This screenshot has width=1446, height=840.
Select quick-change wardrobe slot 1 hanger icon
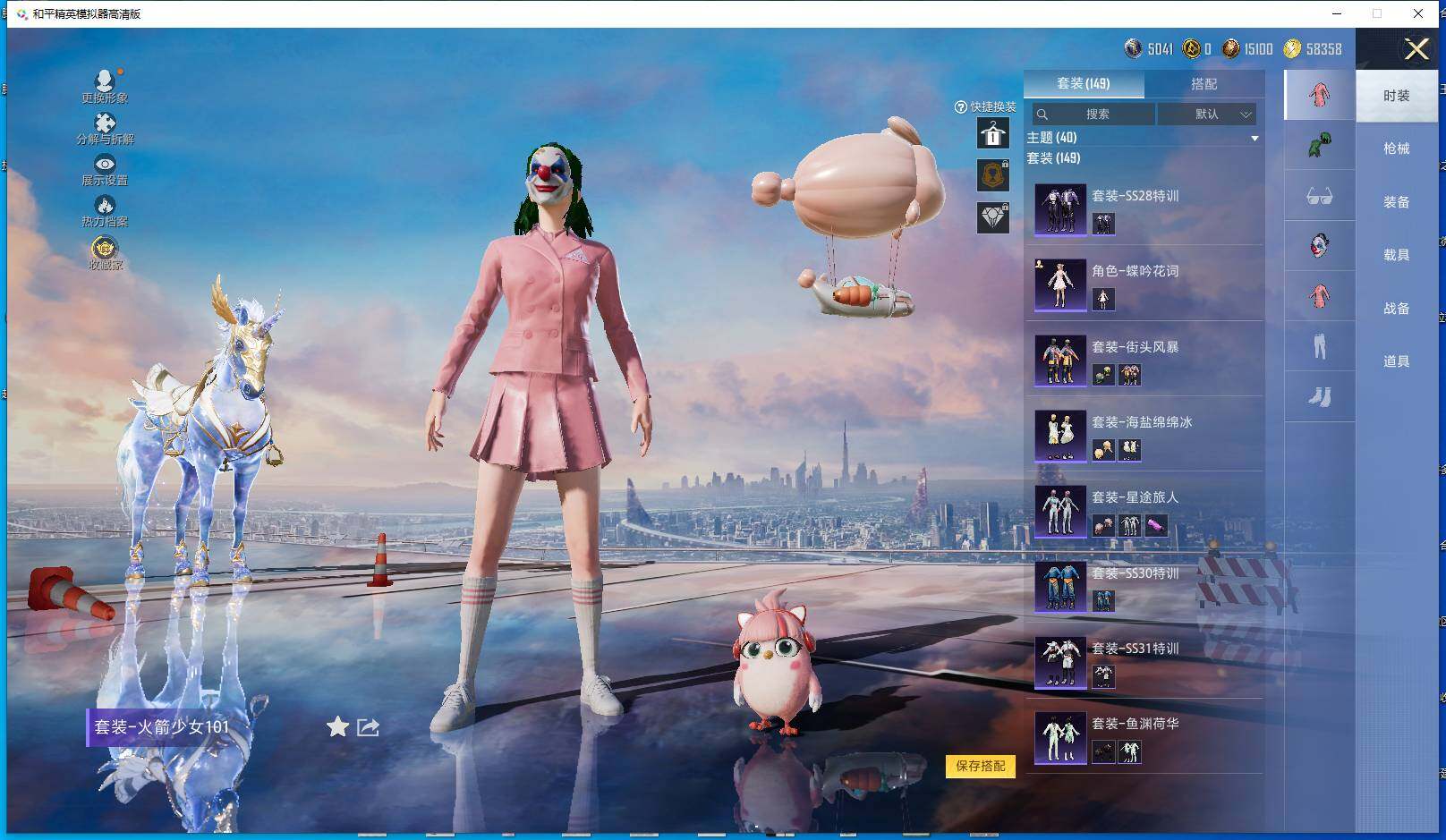pos(992,134)
